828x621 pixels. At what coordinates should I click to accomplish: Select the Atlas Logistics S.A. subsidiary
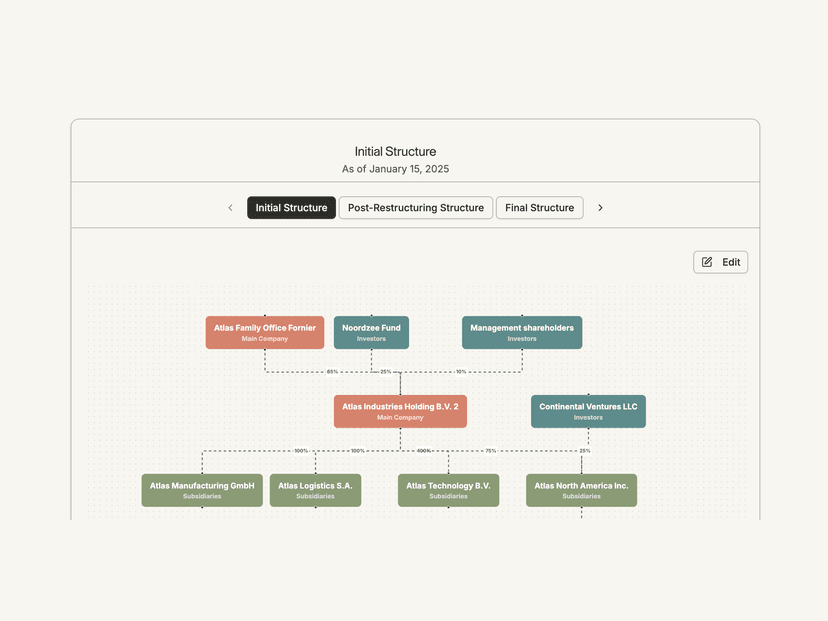pos(315,490)
